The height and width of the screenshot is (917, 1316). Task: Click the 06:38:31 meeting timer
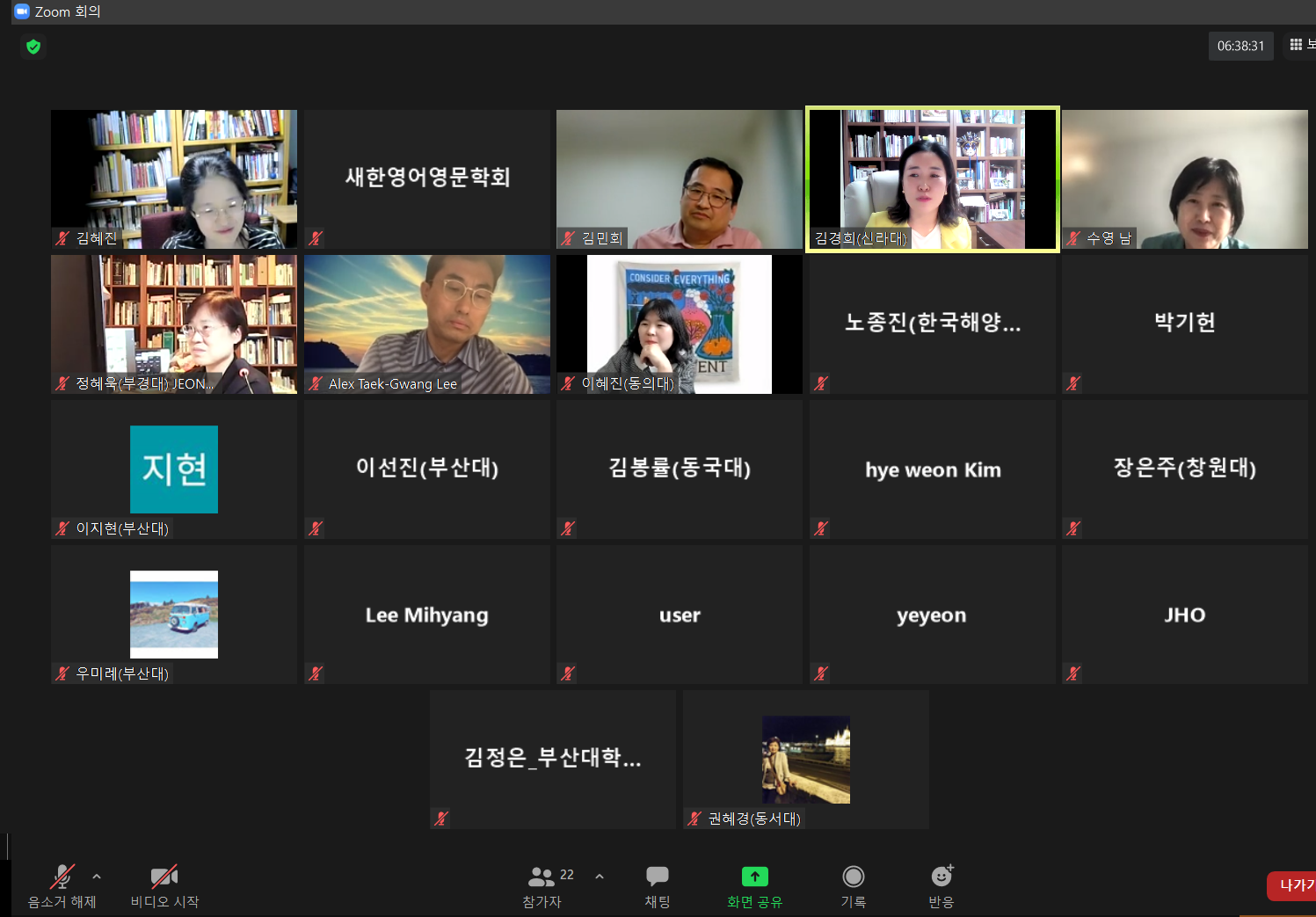pyautogui.click(x=1240, y=46)
